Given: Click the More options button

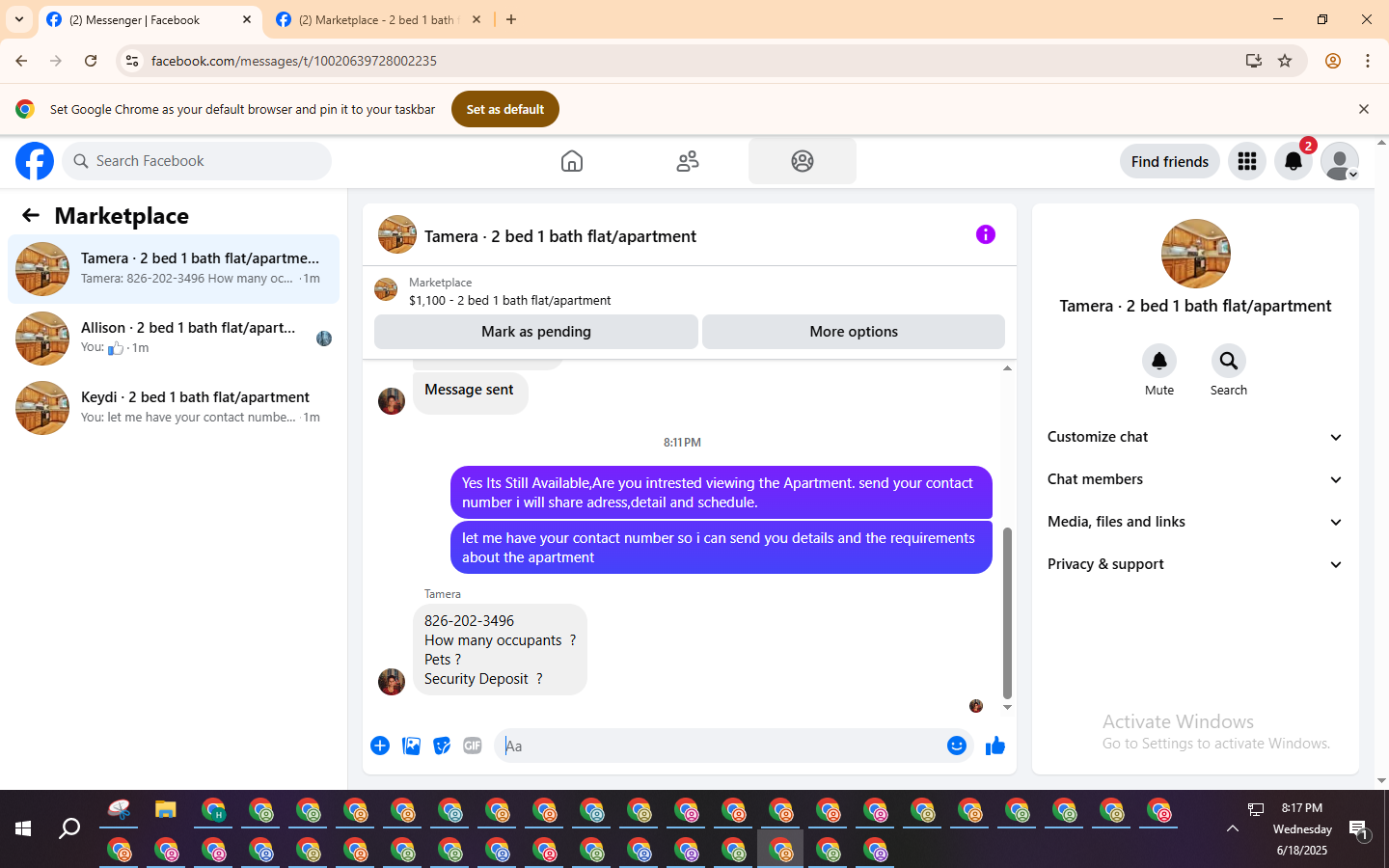Looking at the screenshot, I should point(854,332).
